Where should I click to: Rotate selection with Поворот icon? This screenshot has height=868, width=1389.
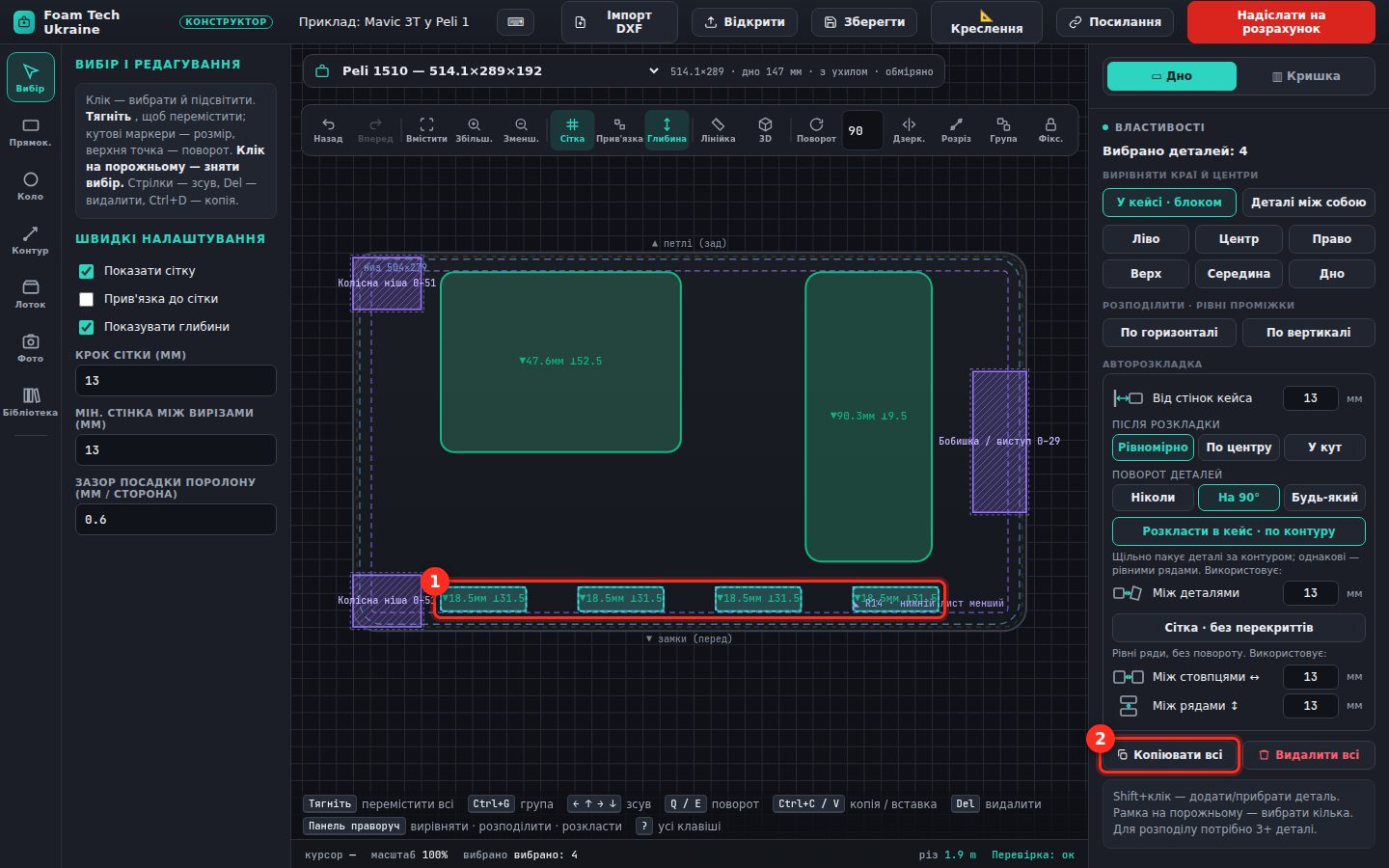coord(816,130)
